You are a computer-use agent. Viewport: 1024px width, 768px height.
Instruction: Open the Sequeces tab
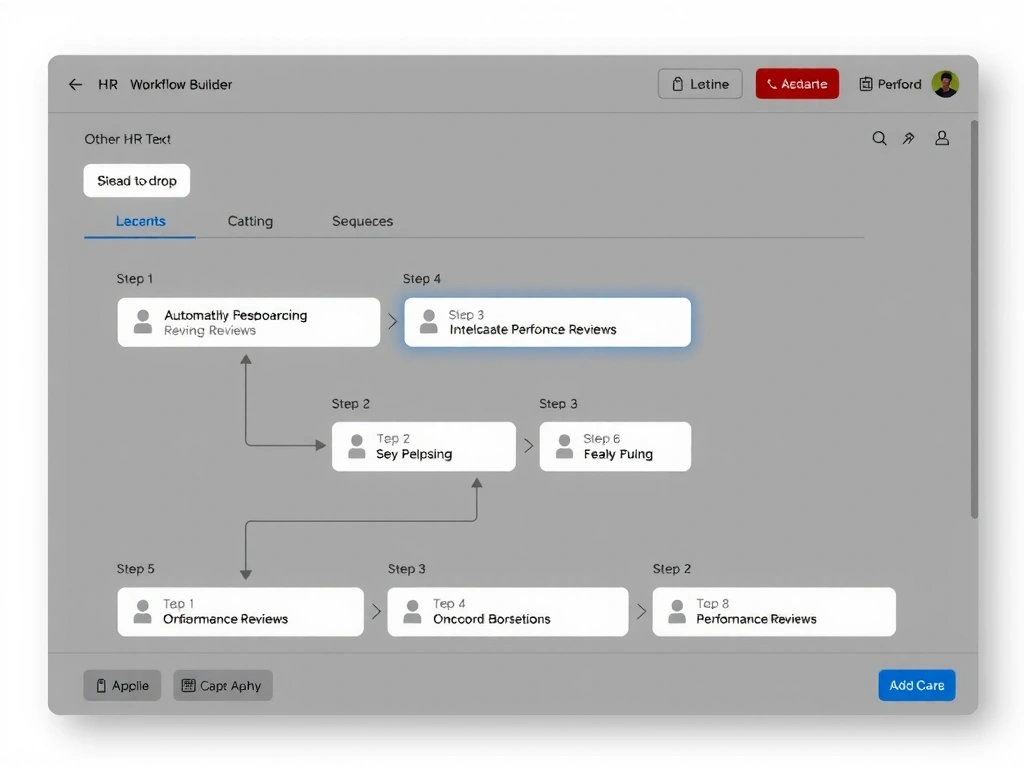pos(362,221)
